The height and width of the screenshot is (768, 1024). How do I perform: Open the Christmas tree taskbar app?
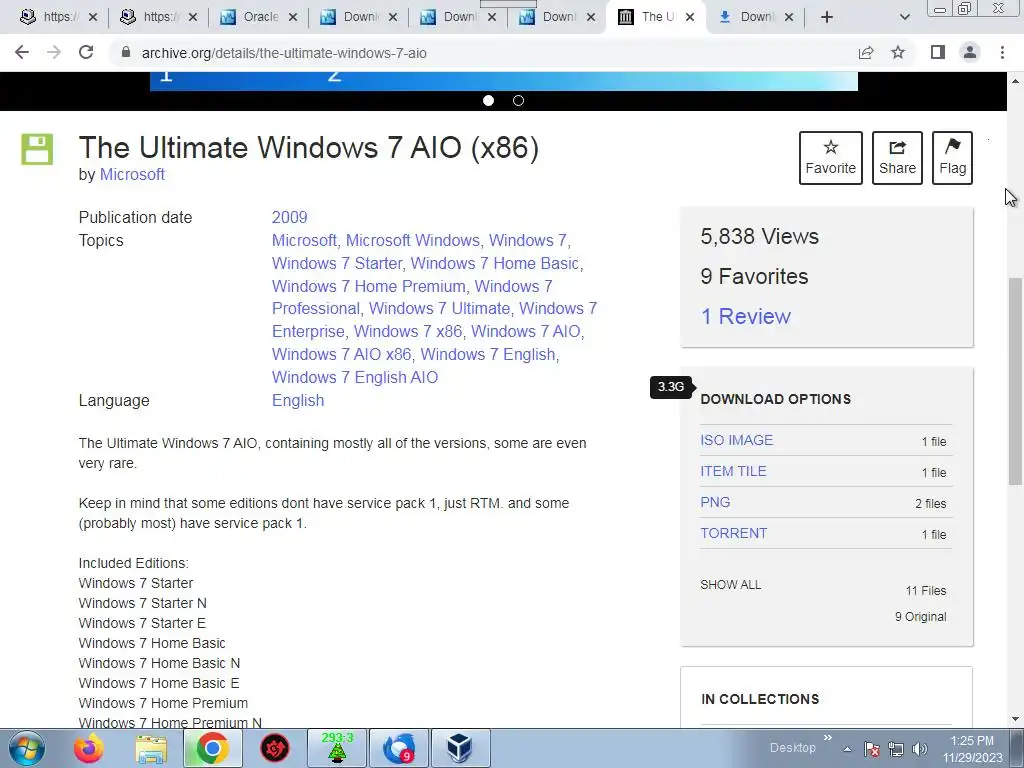(337, 748)
